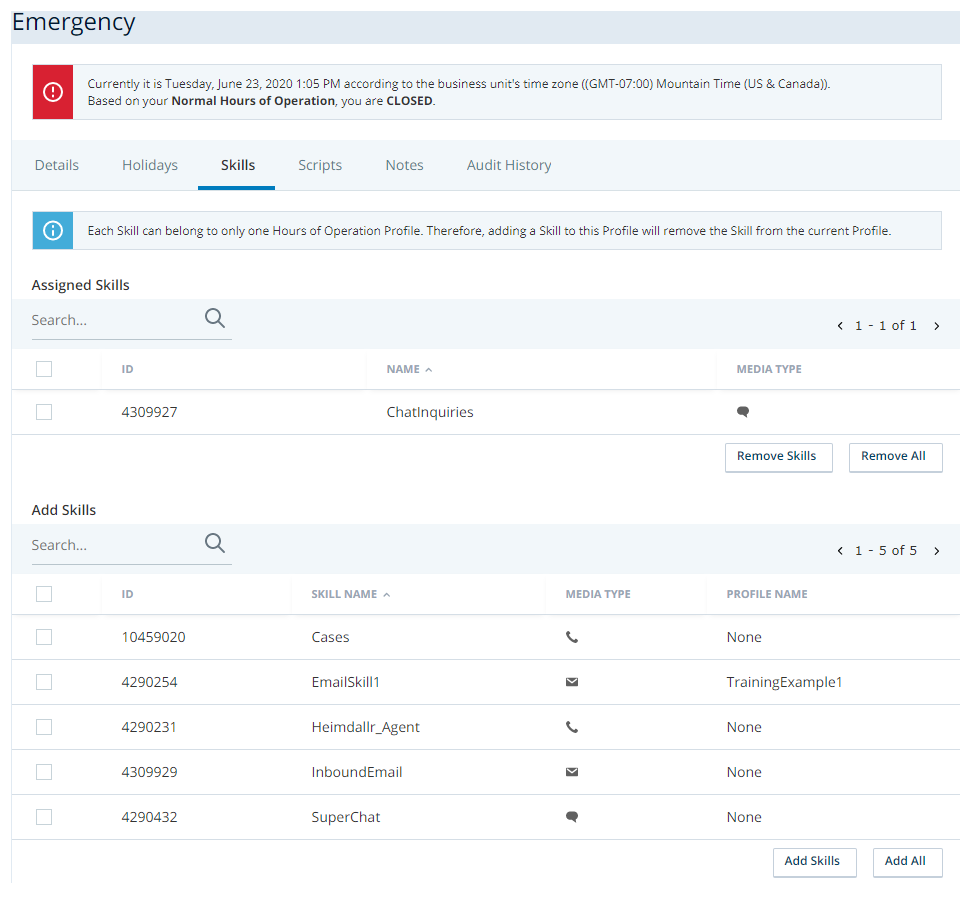Click the Heimdallr_Agent skill name
This screenshot has height=903, width=965.
click(x=366, y=727)
